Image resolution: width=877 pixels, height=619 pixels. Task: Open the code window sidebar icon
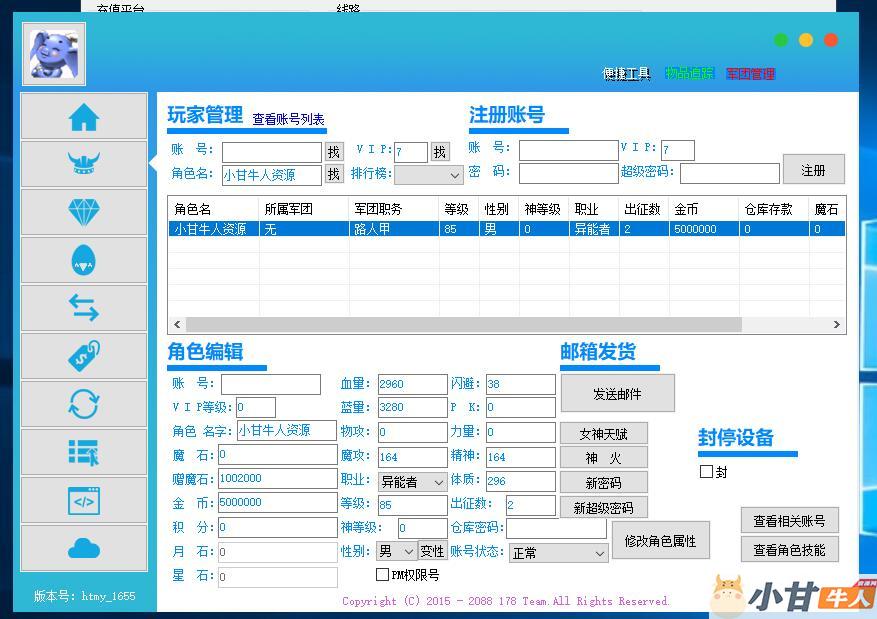click(x=84, y=500)
